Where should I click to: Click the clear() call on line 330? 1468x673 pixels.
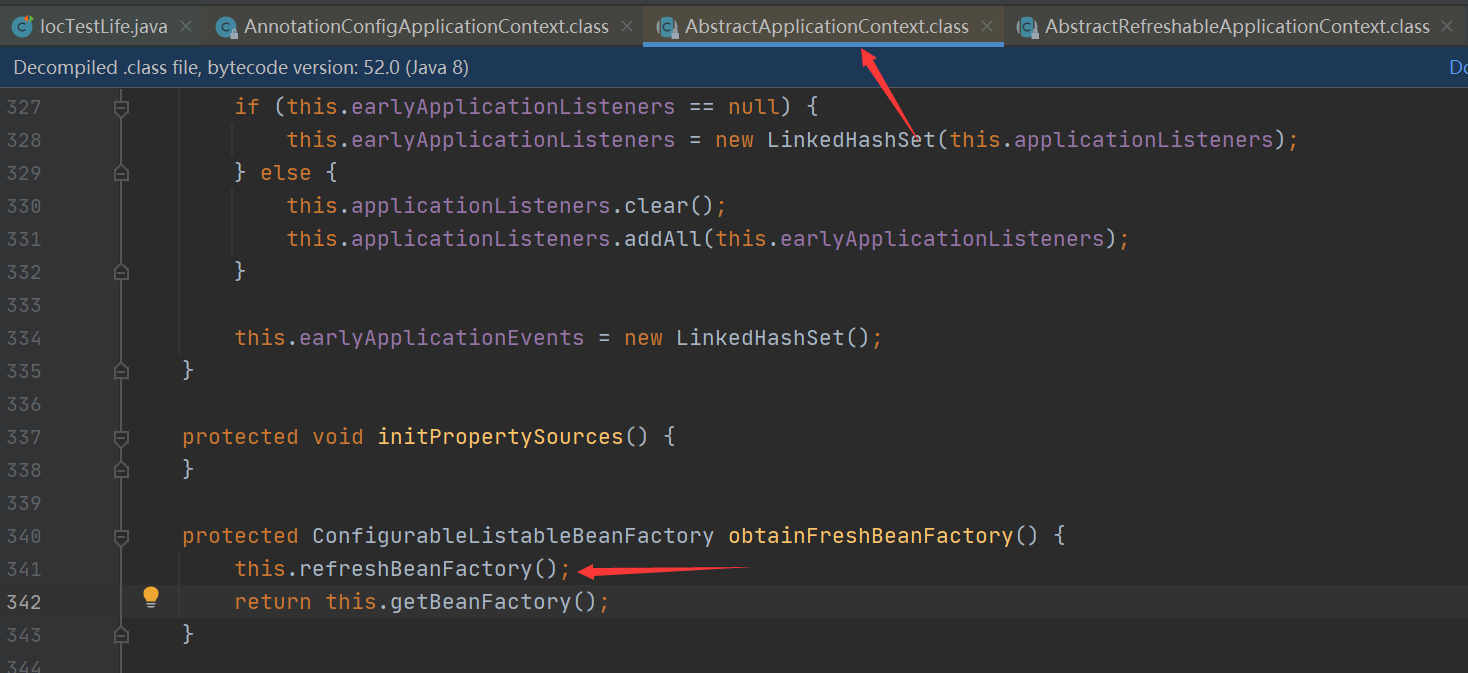coord(658,206)
